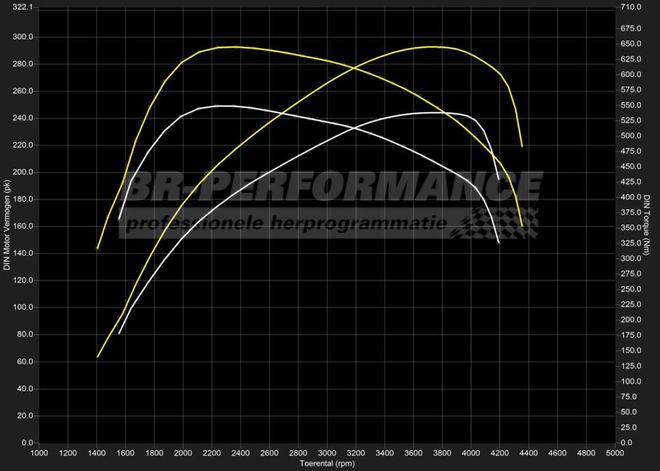Click the yellow torque curve's peak near 2300 rpm
This screenshot has width=660, height=471.
[x=230, y=47]
